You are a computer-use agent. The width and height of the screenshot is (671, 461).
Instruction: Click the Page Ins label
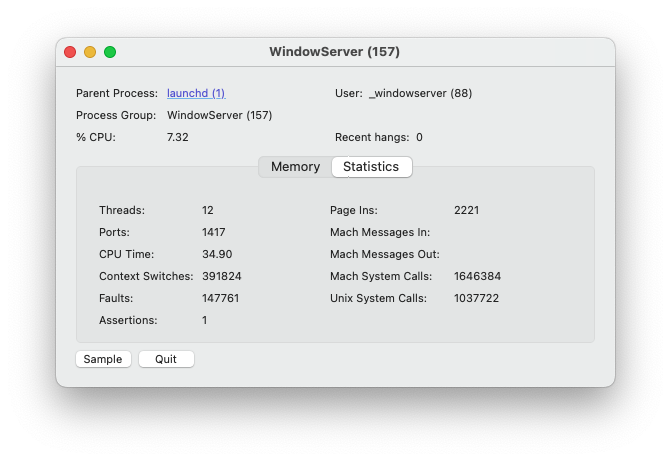(x=354, y=210)
